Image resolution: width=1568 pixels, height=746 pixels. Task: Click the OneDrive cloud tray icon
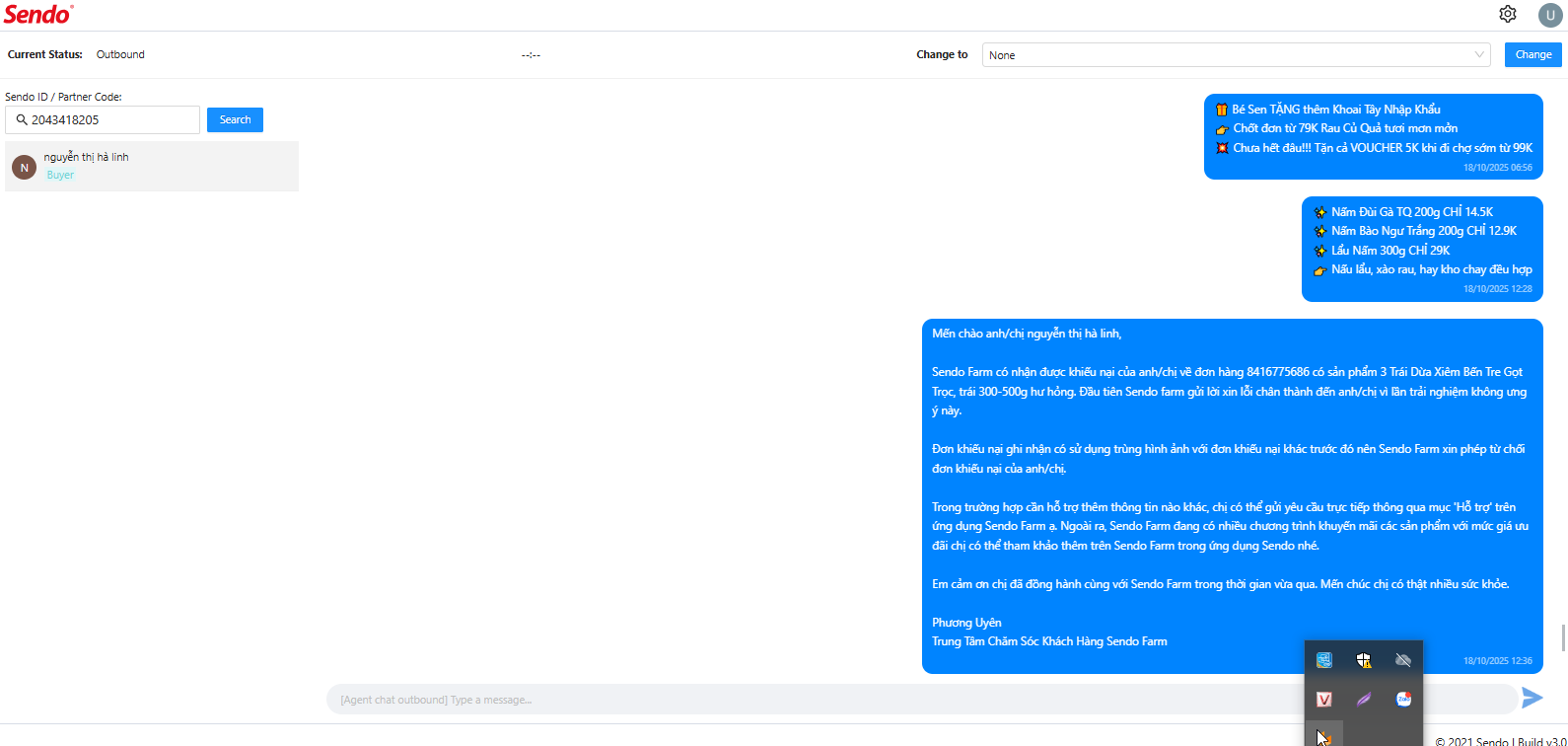(x=1403, y=660)
